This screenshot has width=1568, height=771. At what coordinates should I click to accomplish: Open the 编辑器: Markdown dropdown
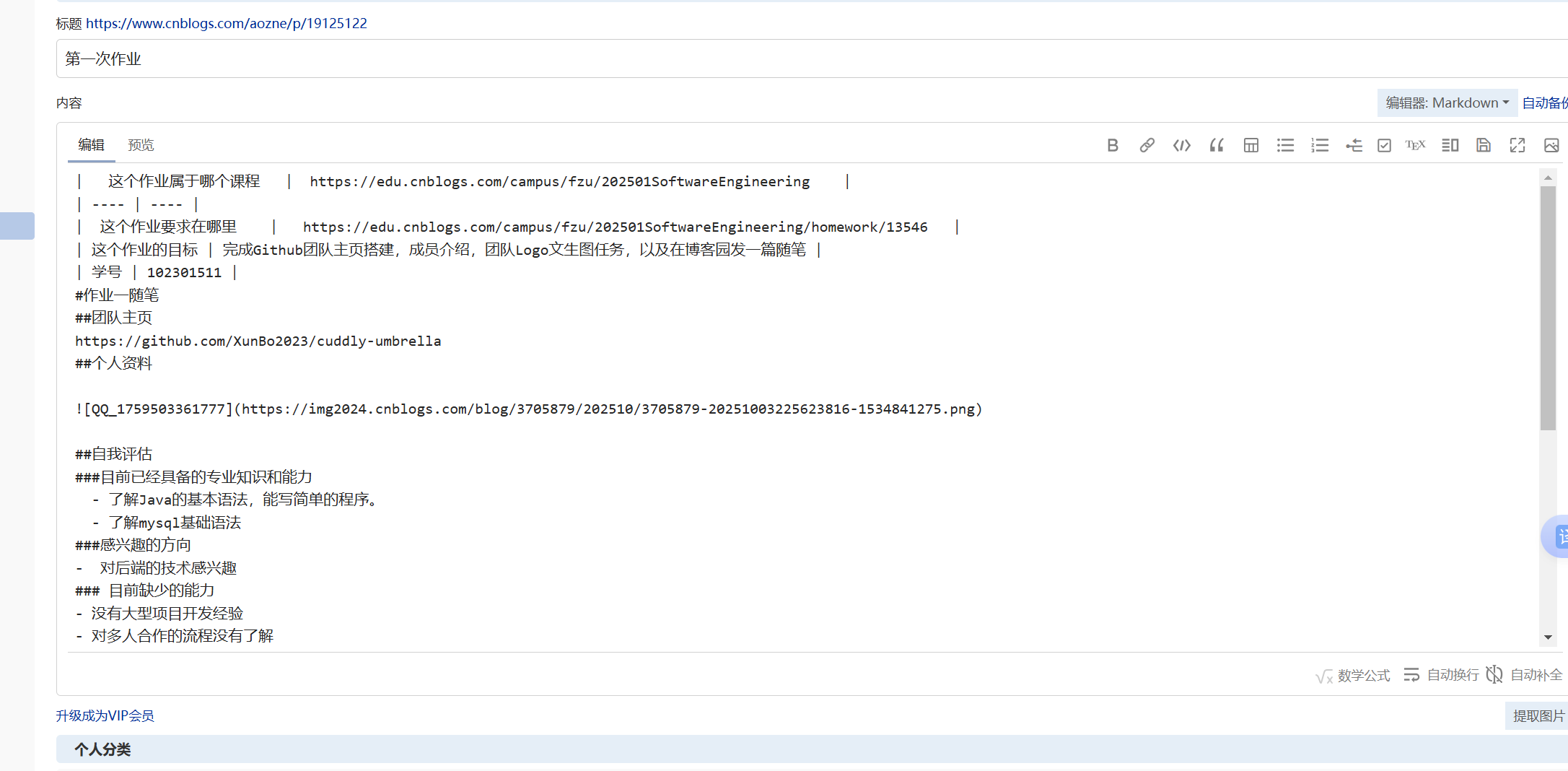pos(1447,103)
